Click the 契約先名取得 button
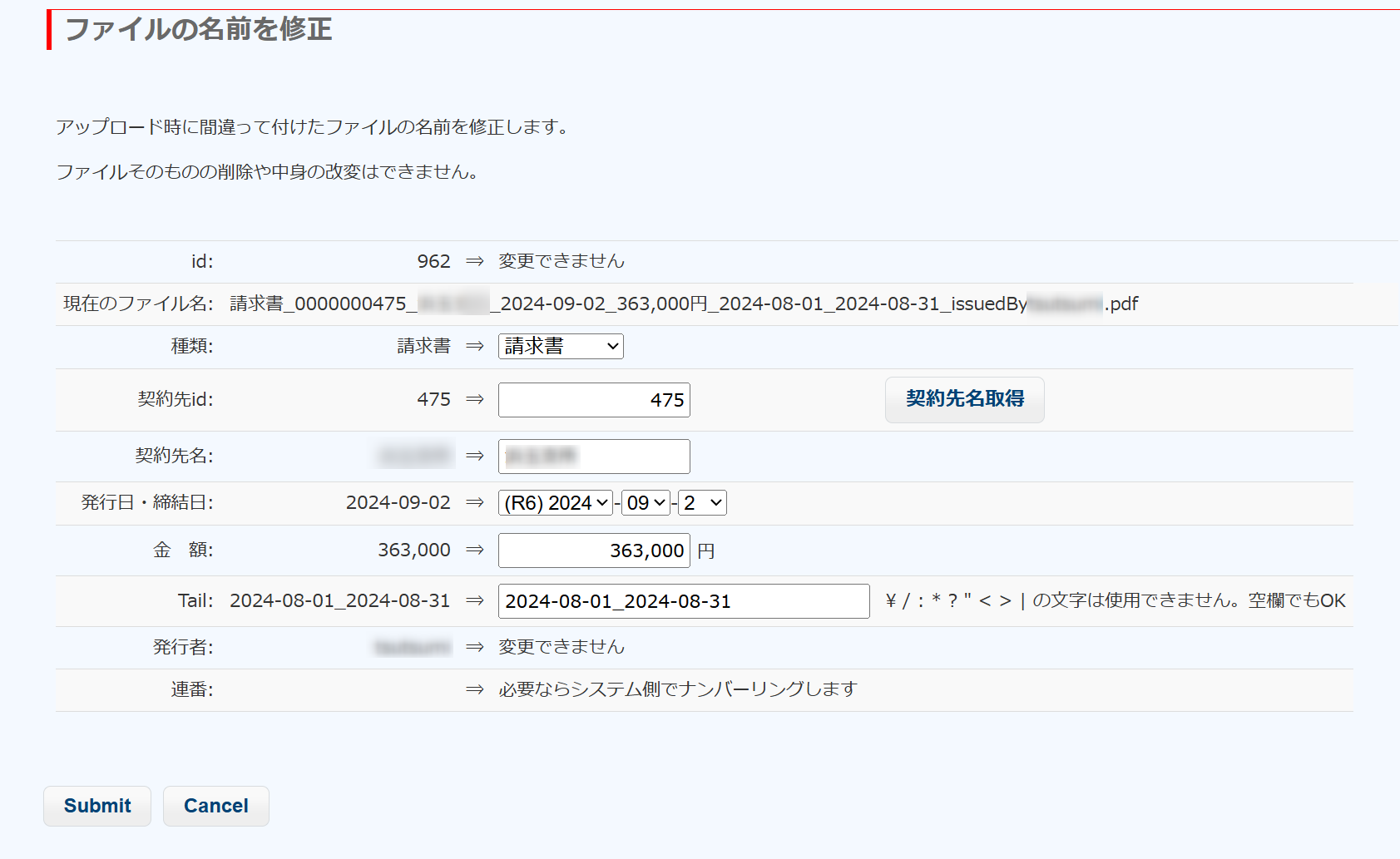 964,399
